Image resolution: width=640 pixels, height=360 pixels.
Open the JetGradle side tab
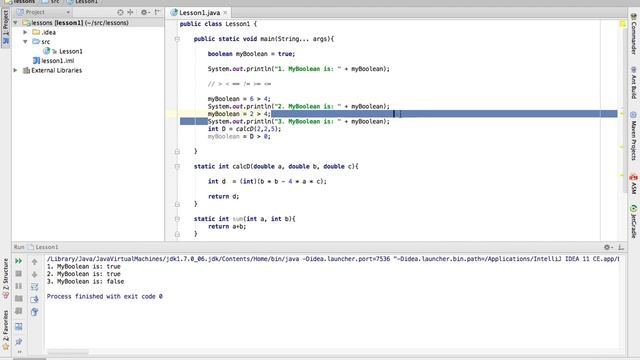(633, 222)
